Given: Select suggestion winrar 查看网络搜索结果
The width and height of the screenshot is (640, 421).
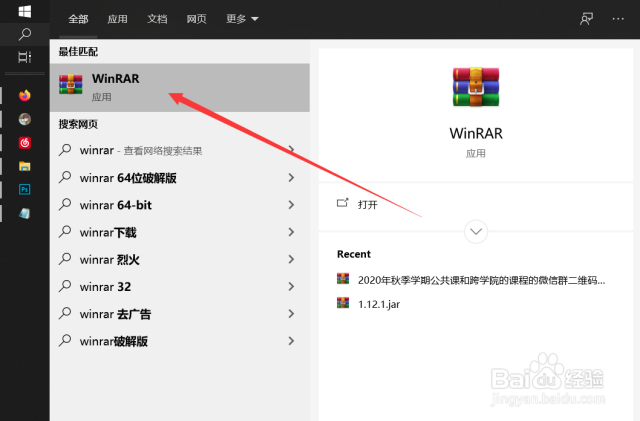Looking at the screenshot, I should (x=180, y=150).
